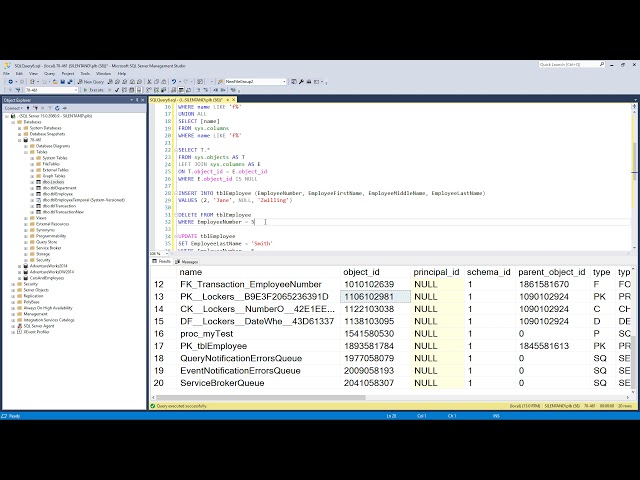This screenshot has height=480, width=640.
Task: Click the Quick Launch search magnifier icon
Action: pyautogui.click(x=602, y=64)
